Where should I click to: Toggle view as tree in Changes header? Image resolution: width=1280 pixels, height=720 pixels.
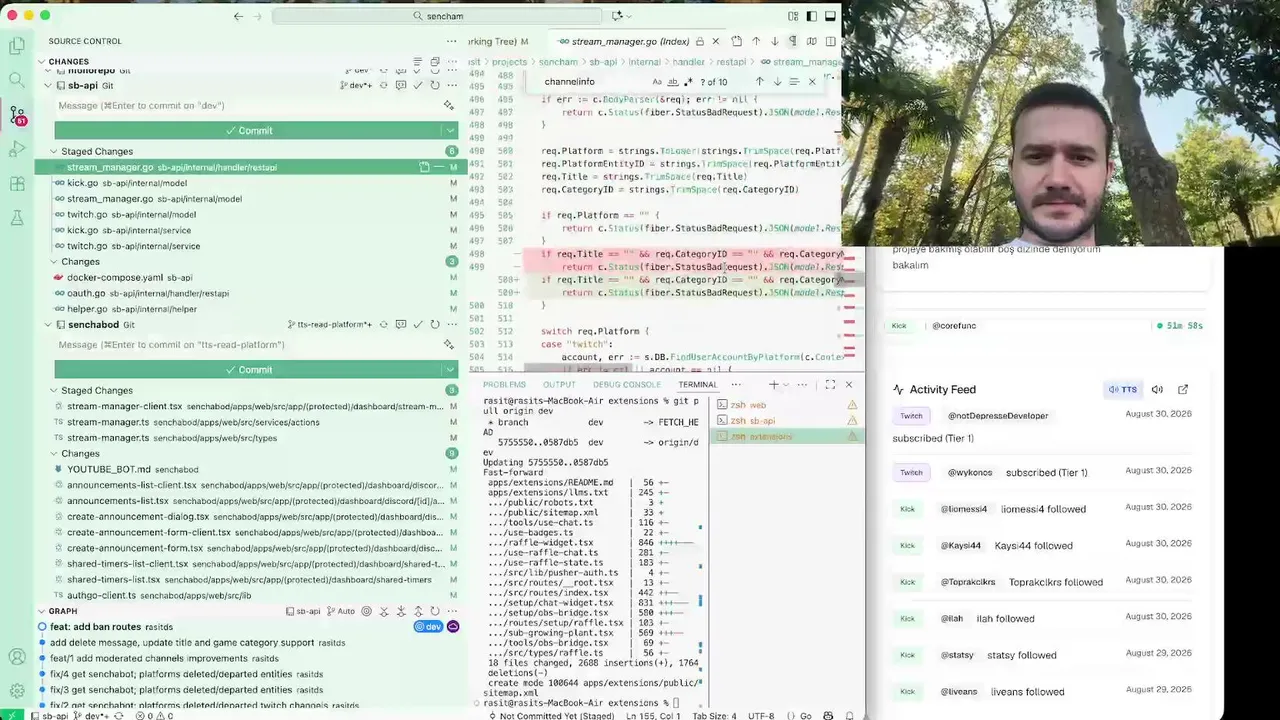[x=417, y=62]
